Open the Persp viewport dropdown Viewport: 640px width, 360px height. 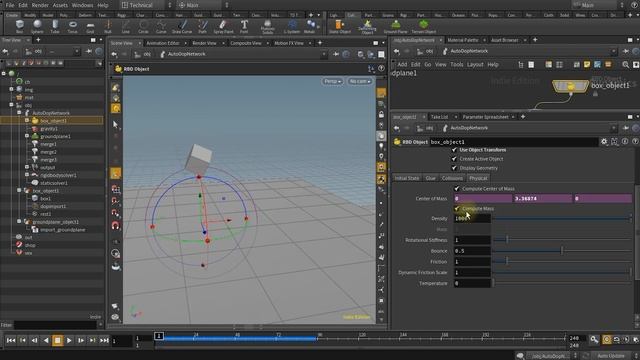point(332,81)
